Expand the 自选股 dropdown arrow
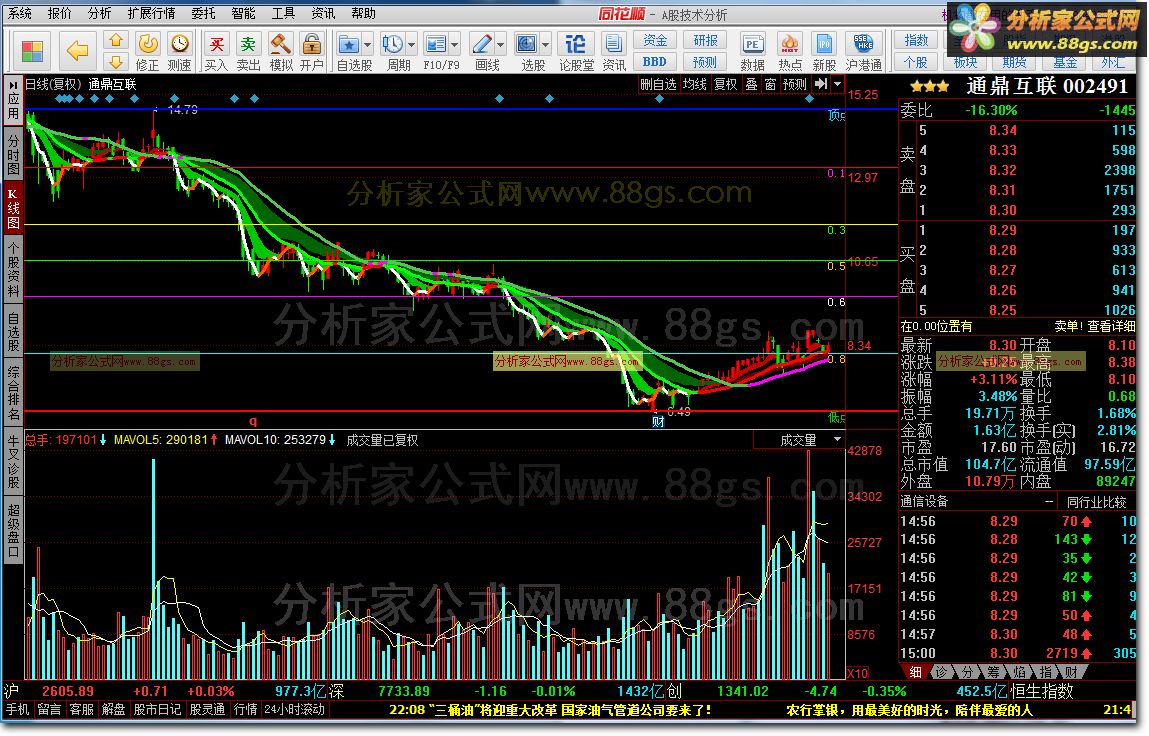The image size is (1149, 736). coord(368,45)
